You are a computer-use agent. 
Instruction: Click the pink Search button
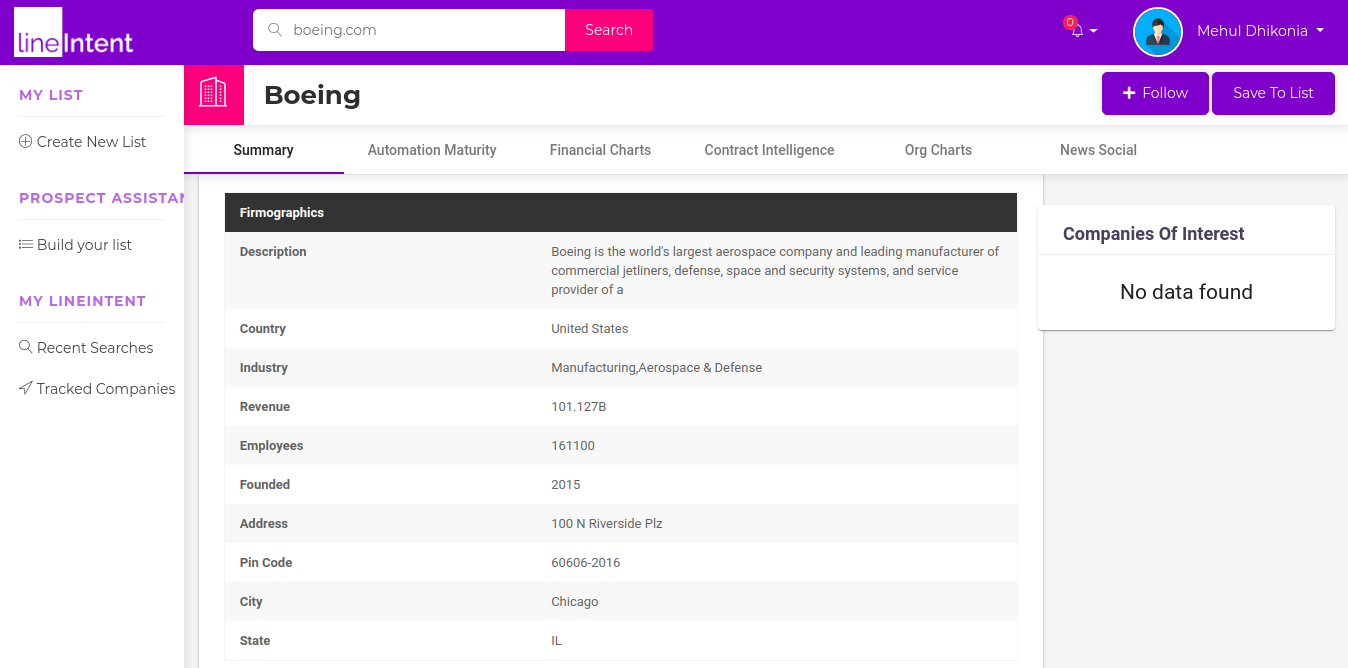609,30
